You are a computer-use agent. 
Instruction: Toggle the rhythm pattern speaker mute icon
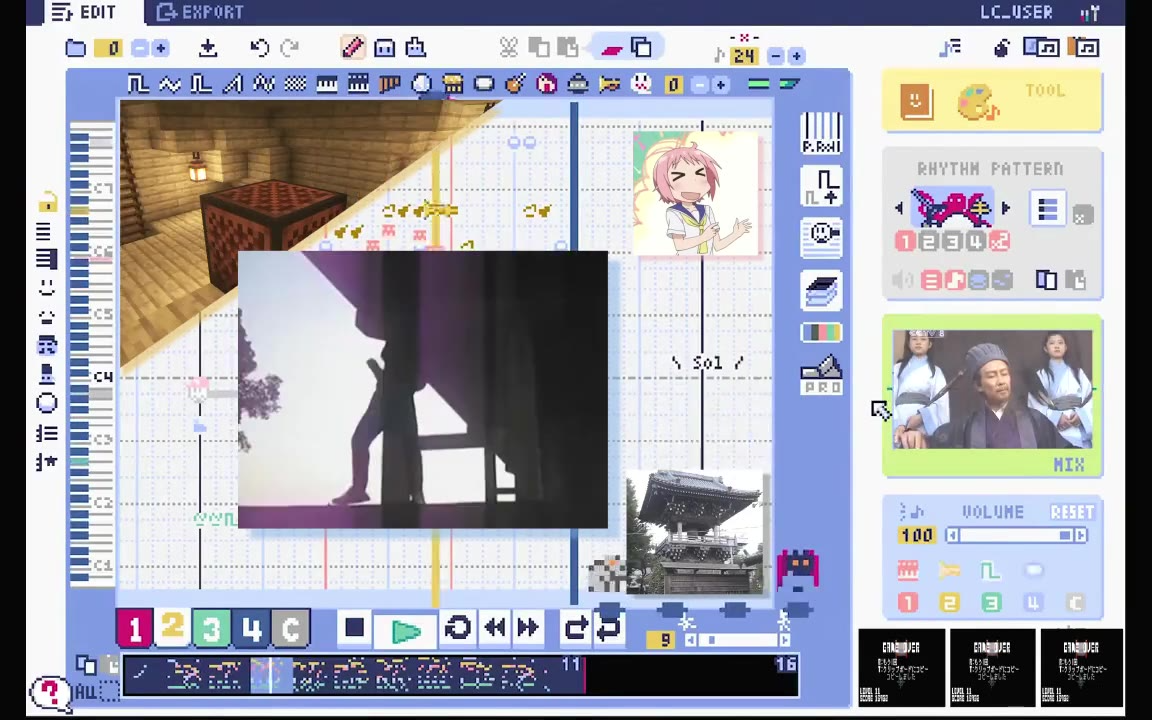click(x=902, y=281)
